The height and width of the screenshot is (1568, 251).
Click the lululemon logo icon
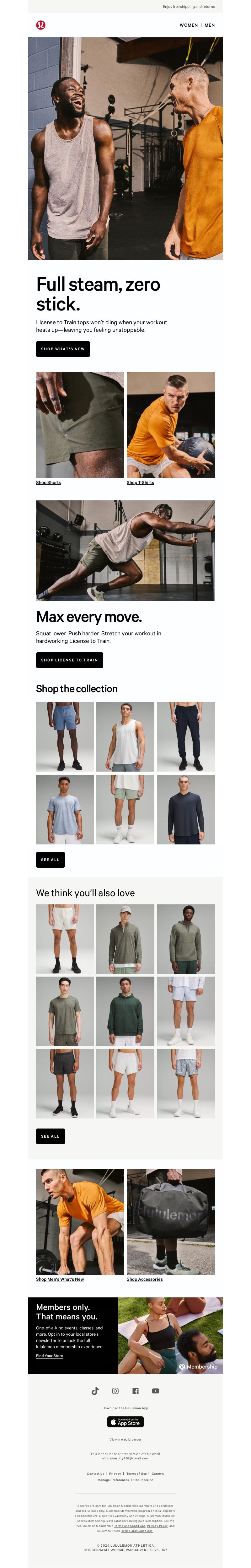click(41, 25)
